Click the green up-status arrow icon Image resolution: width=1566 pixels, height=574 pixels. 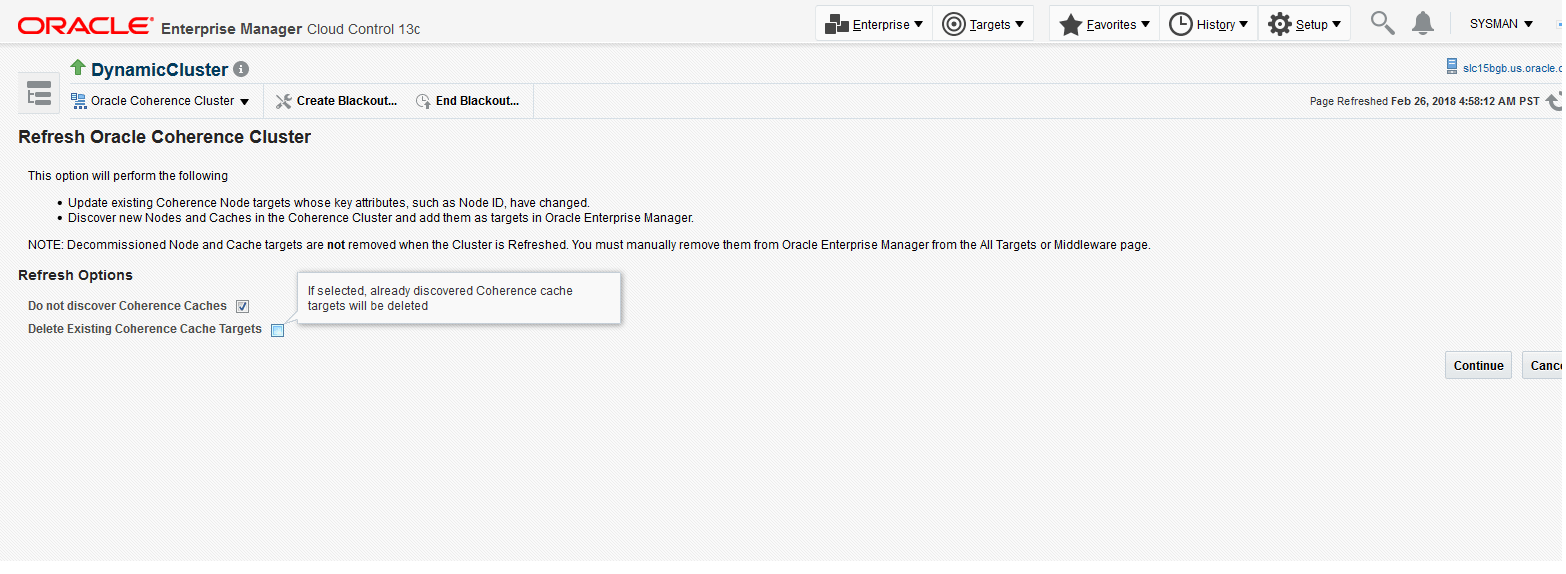coord(78,67)
